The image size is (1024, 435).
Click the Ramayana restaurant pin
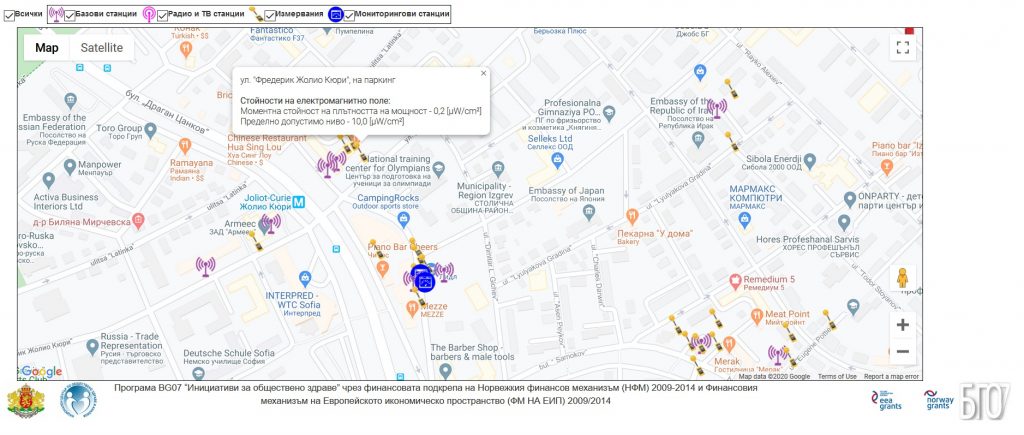coord(185,146)
